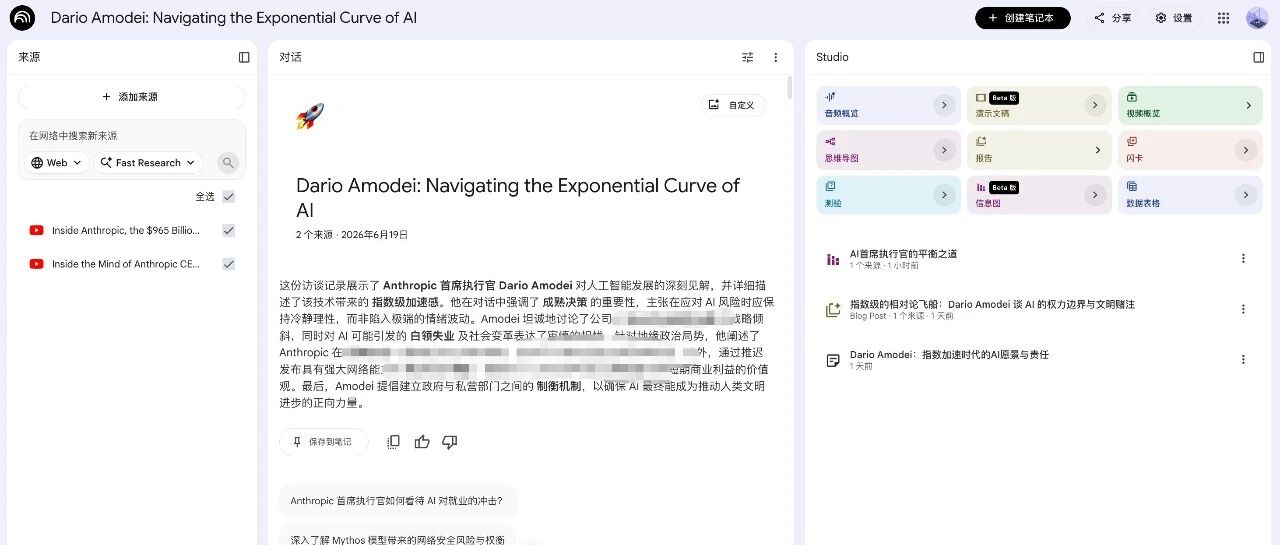Screen dimensions: 1280x545
Task: Click the 在网络中搜索新来源 search field
Action: pyautogui.click(x=131, y=136)
